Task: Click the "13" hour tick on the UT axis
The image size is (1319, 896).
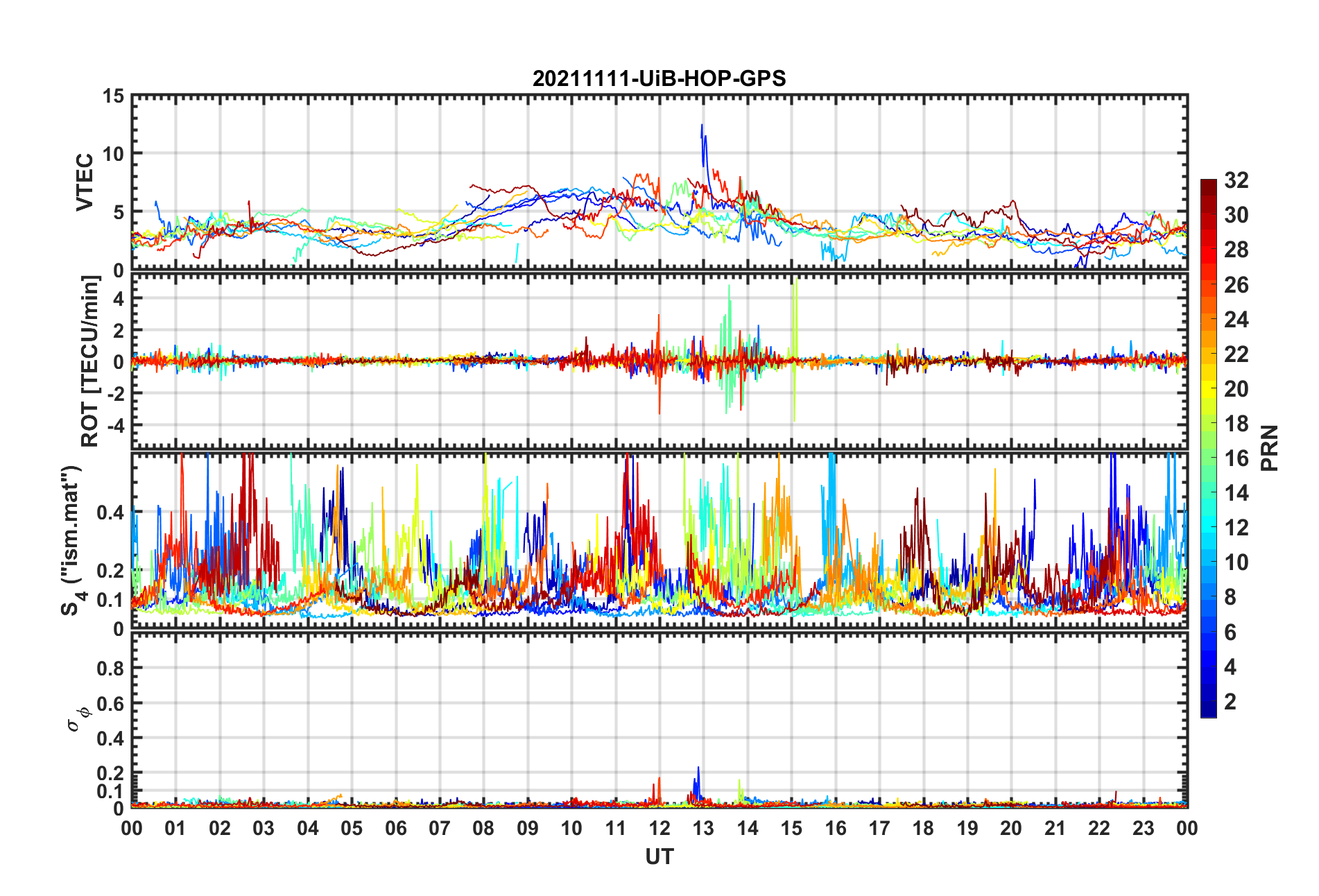Action: click(x=703, y=828)
